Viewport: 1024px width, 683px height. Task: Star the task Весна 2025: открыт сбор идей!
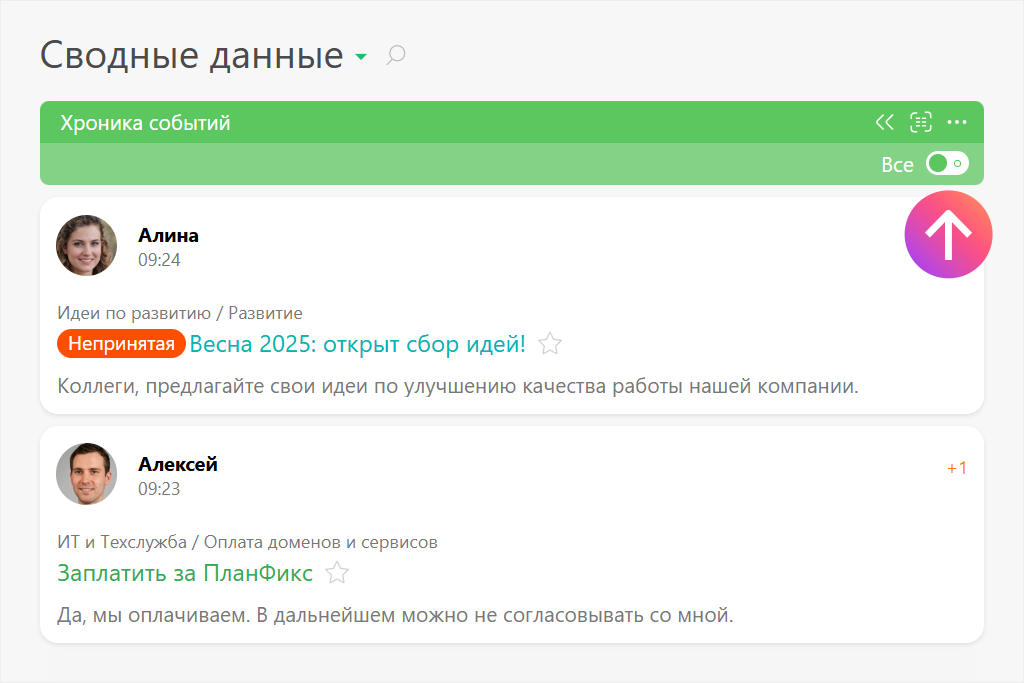click(550, 345)
